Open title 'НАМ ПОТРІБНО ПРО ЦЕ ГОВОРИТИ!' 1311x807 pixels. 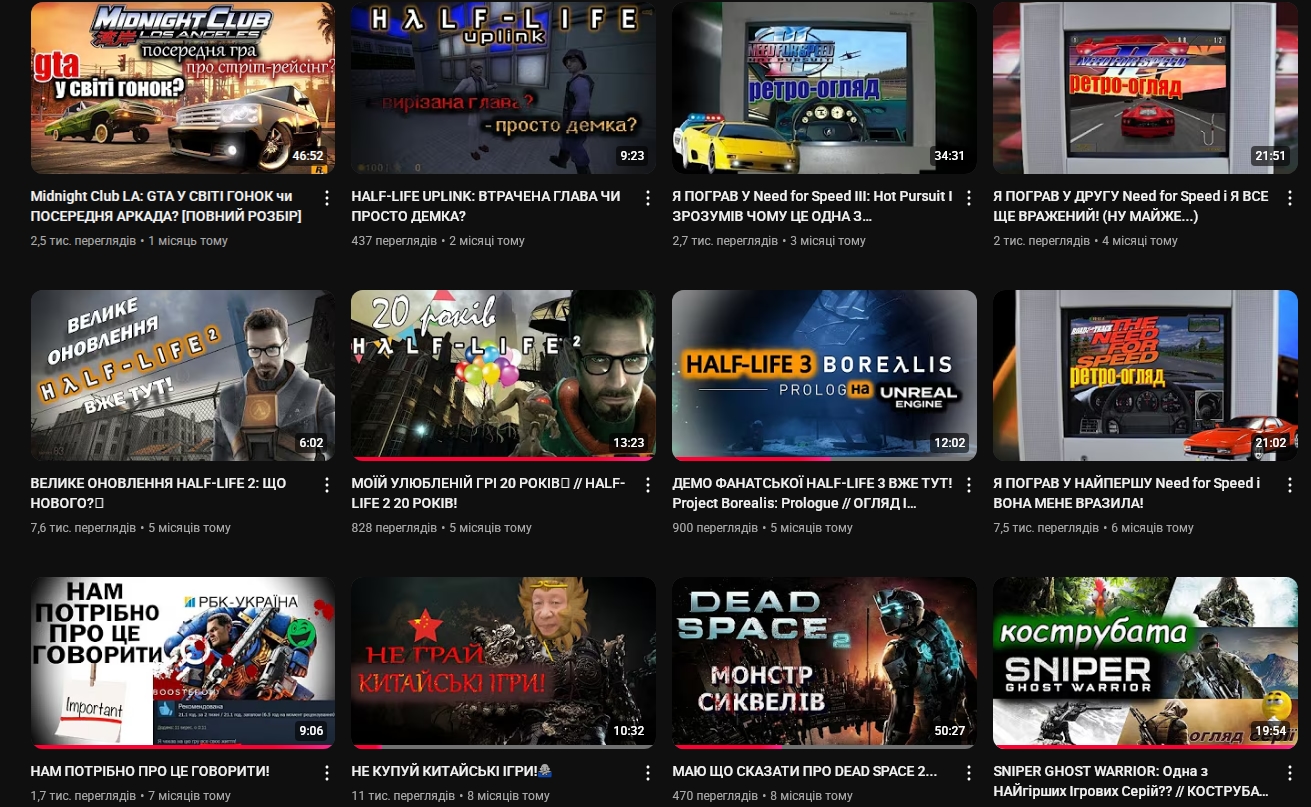tap(150, 771)
